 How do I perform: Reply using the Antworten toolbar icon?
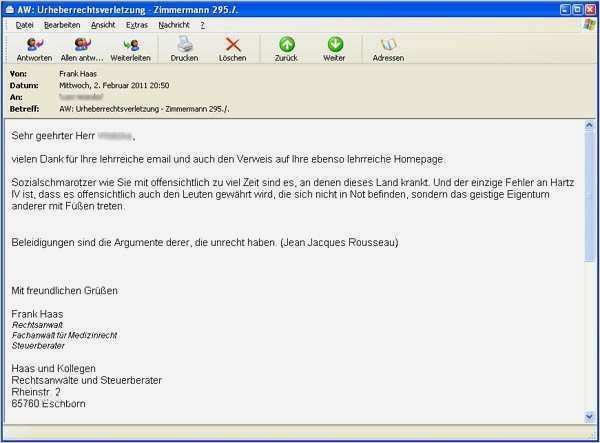point(34,49)
